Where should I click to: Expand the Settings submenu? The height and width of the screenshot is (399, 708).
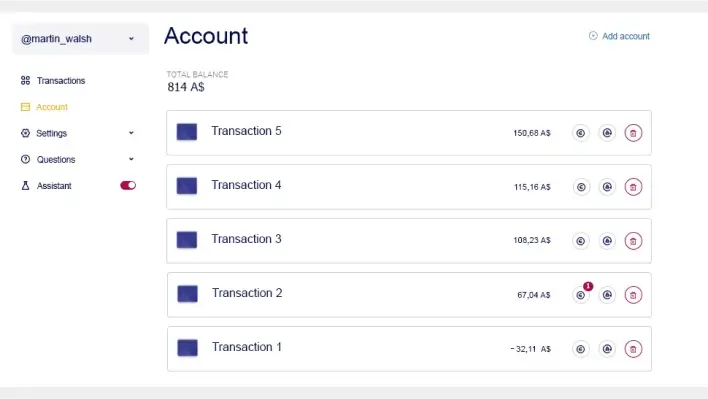click(131, 133)
